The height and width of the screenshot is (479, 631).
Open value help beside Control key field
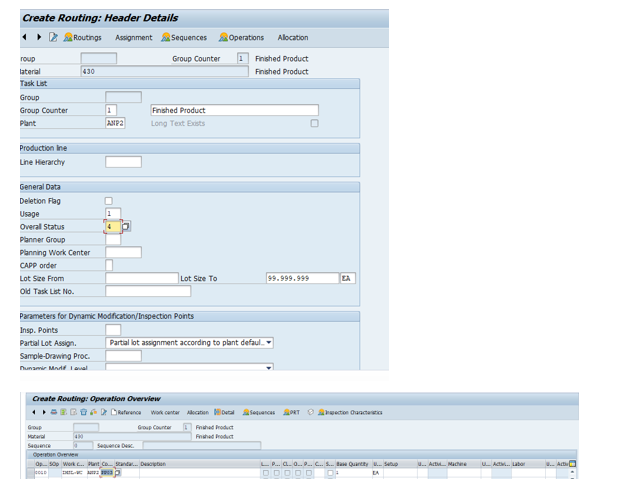click(118, 473)
